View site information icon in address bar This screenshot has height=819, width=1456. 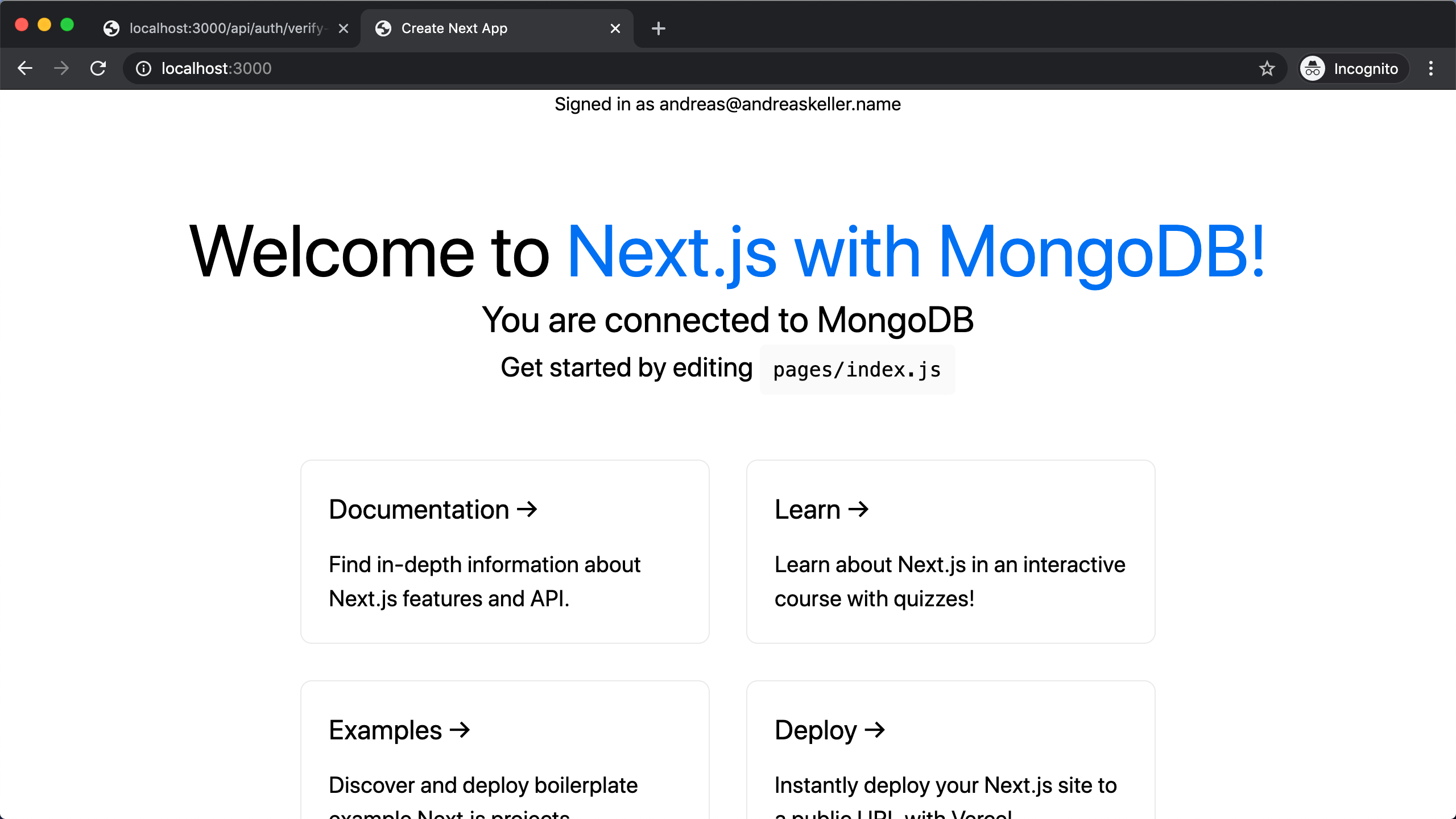(143, 68)
